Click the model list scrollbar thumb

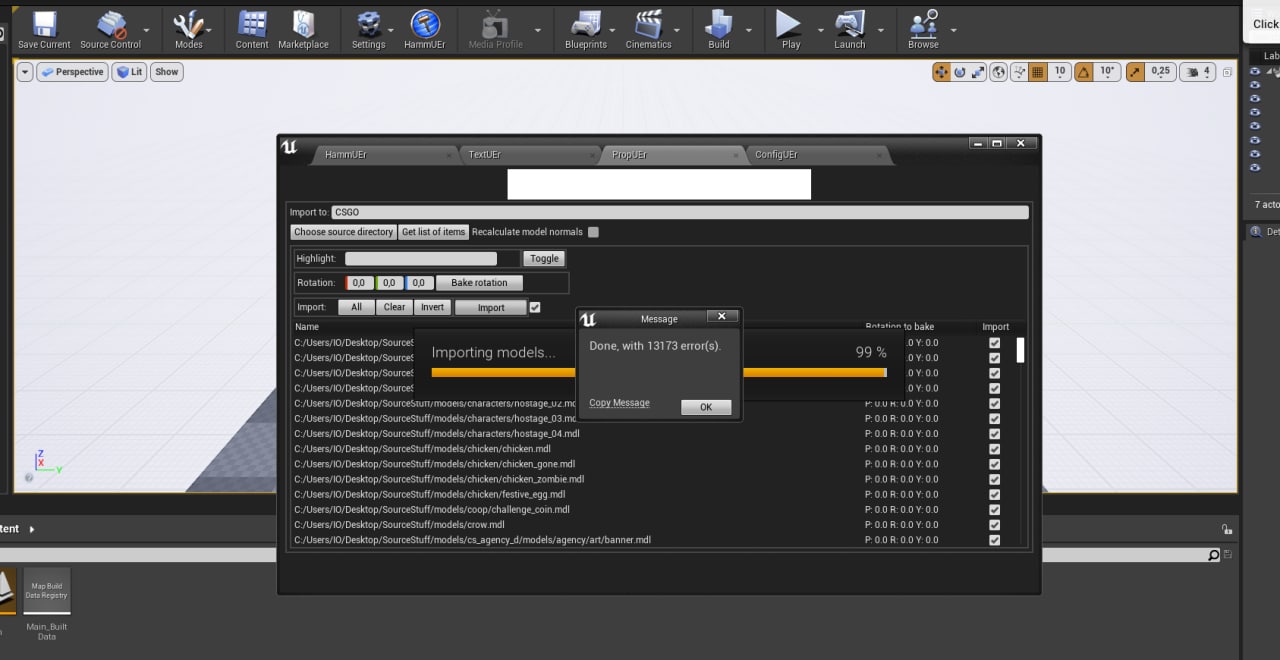pyautogui.click(x=1021, y=350)
